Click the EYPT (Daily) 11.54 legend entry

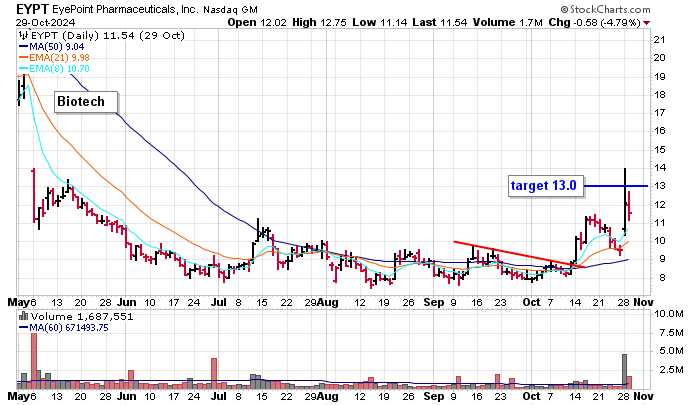click(108, 35)
